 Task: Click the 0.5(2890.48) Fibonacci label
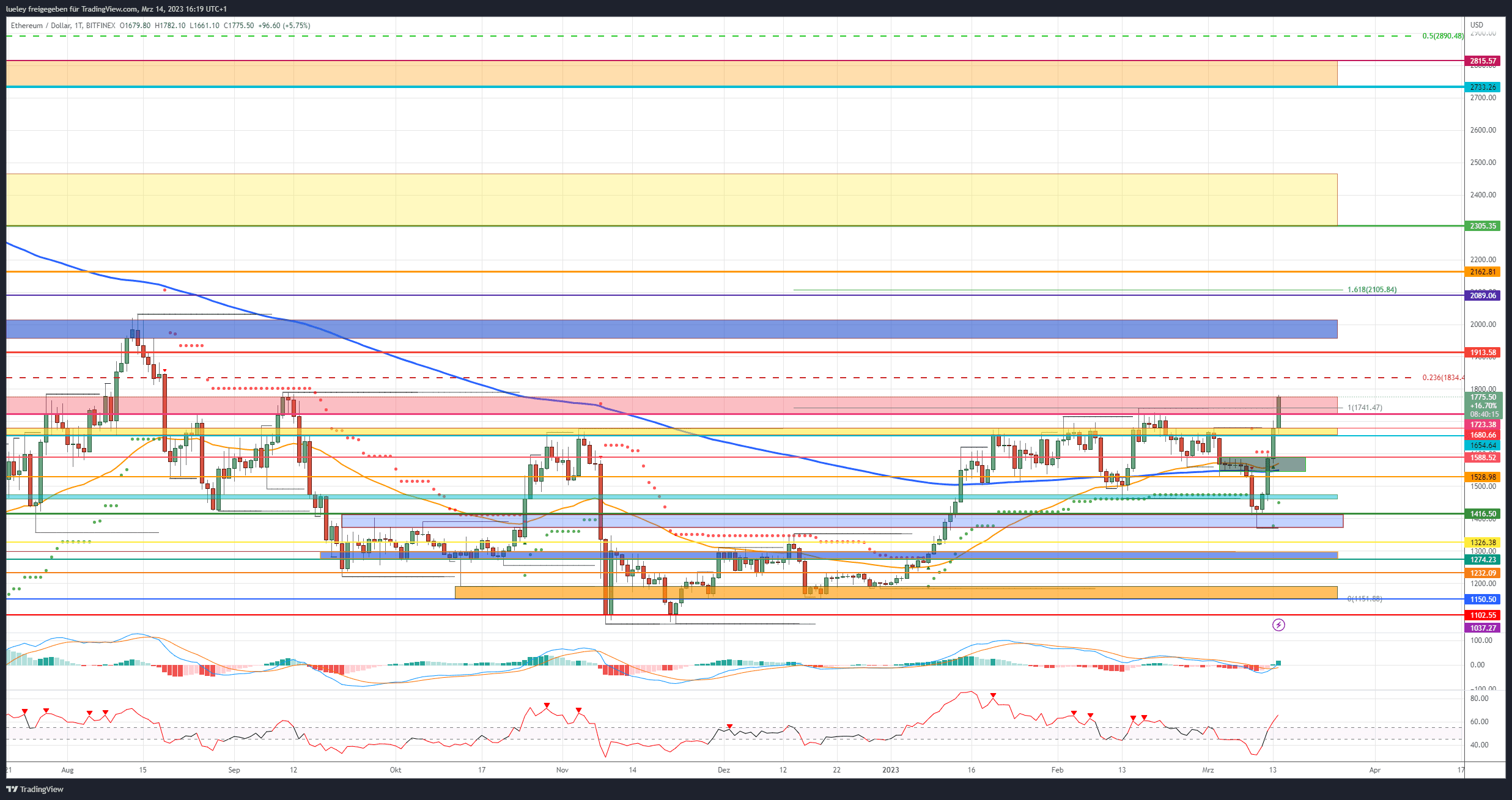(1443, 36)
